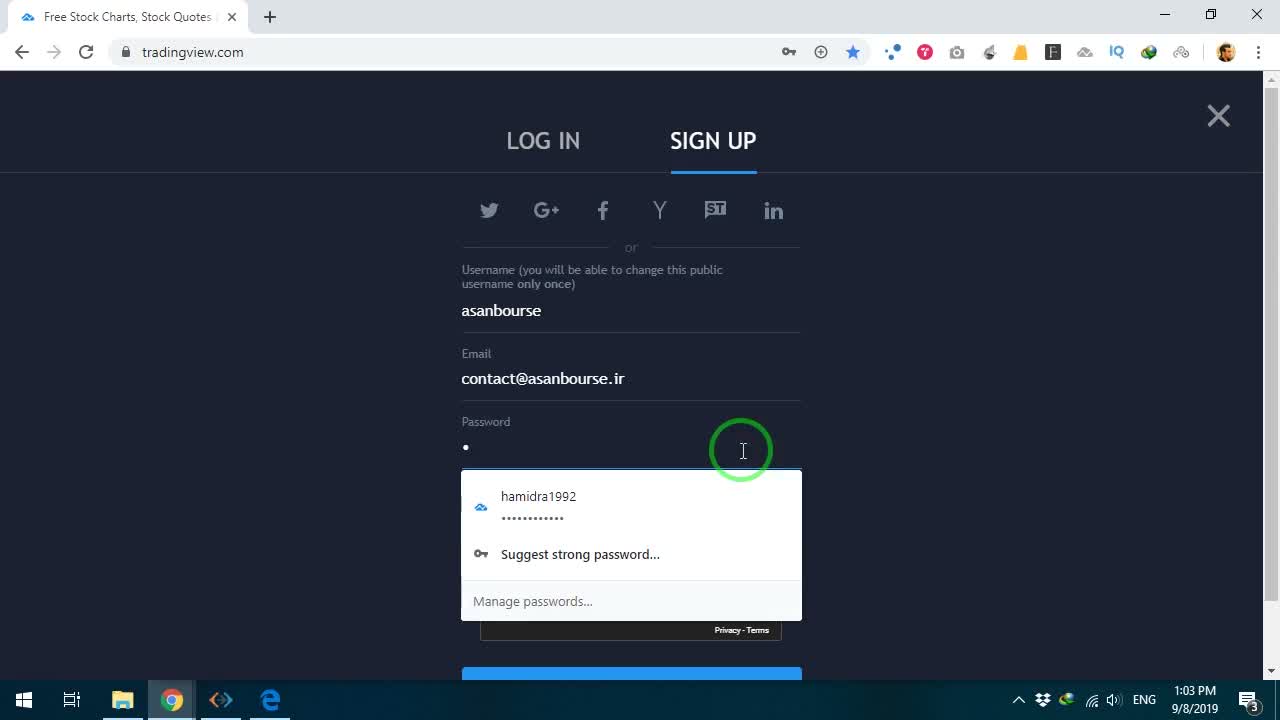Screen dimensions: 1280x720
Task: Switch to the LOG IN tab
Action: click(543, 141)
